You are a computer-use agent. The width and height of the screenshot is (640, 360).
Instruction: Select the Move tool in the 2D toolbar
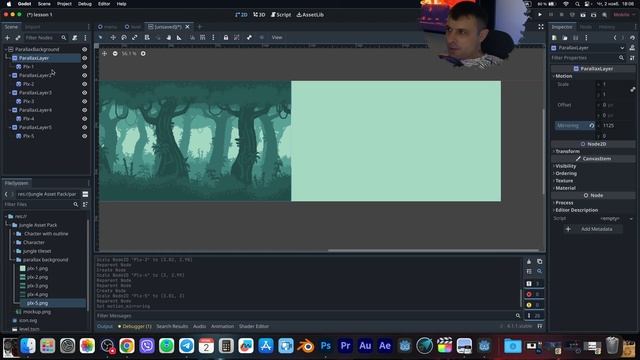pyautogui.click(x=113, y=37)
